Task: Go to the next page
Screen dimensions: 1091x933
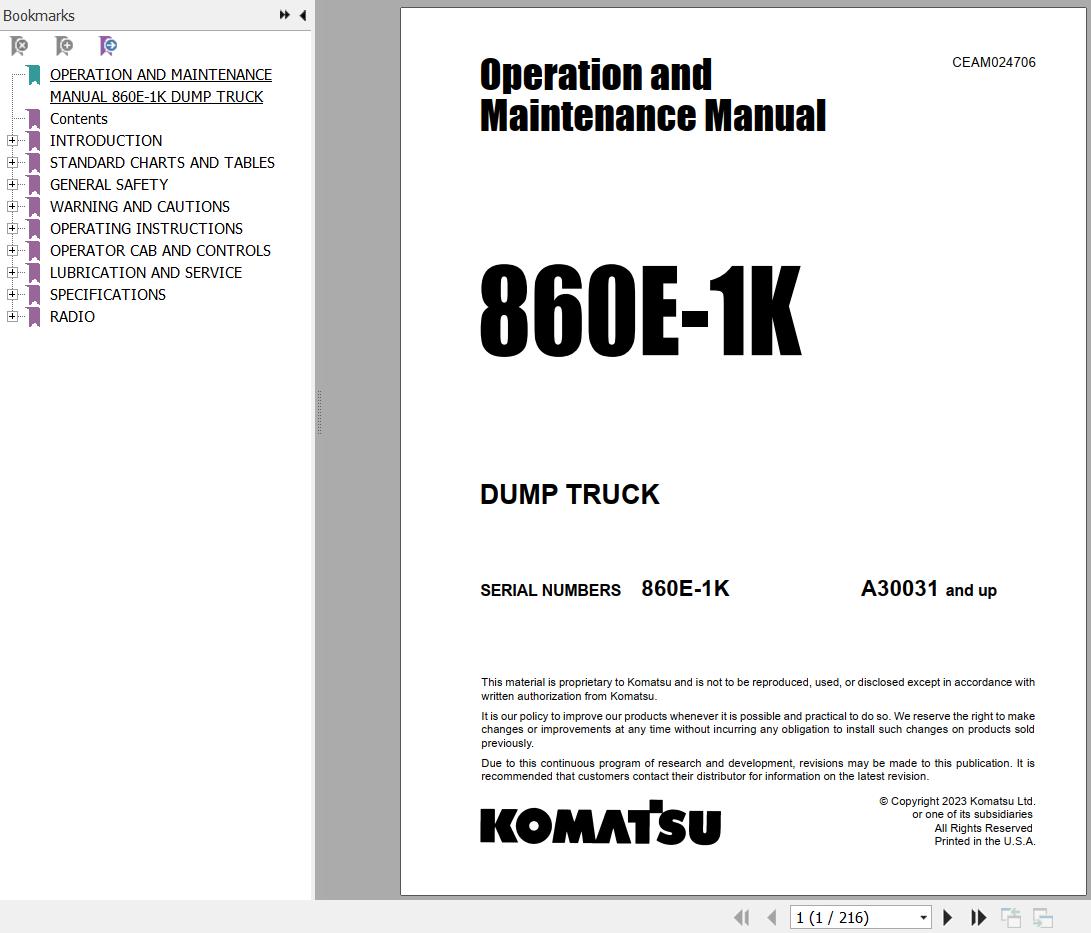Action: tap(947, 918)
